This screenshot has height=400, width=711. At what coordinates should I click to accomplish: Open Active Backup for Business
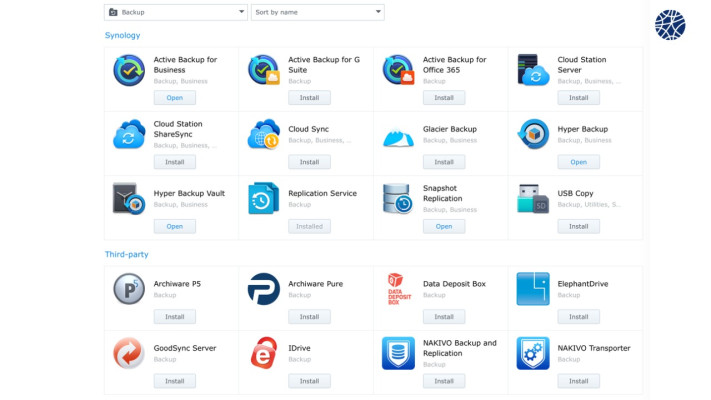tap(175, 98)
